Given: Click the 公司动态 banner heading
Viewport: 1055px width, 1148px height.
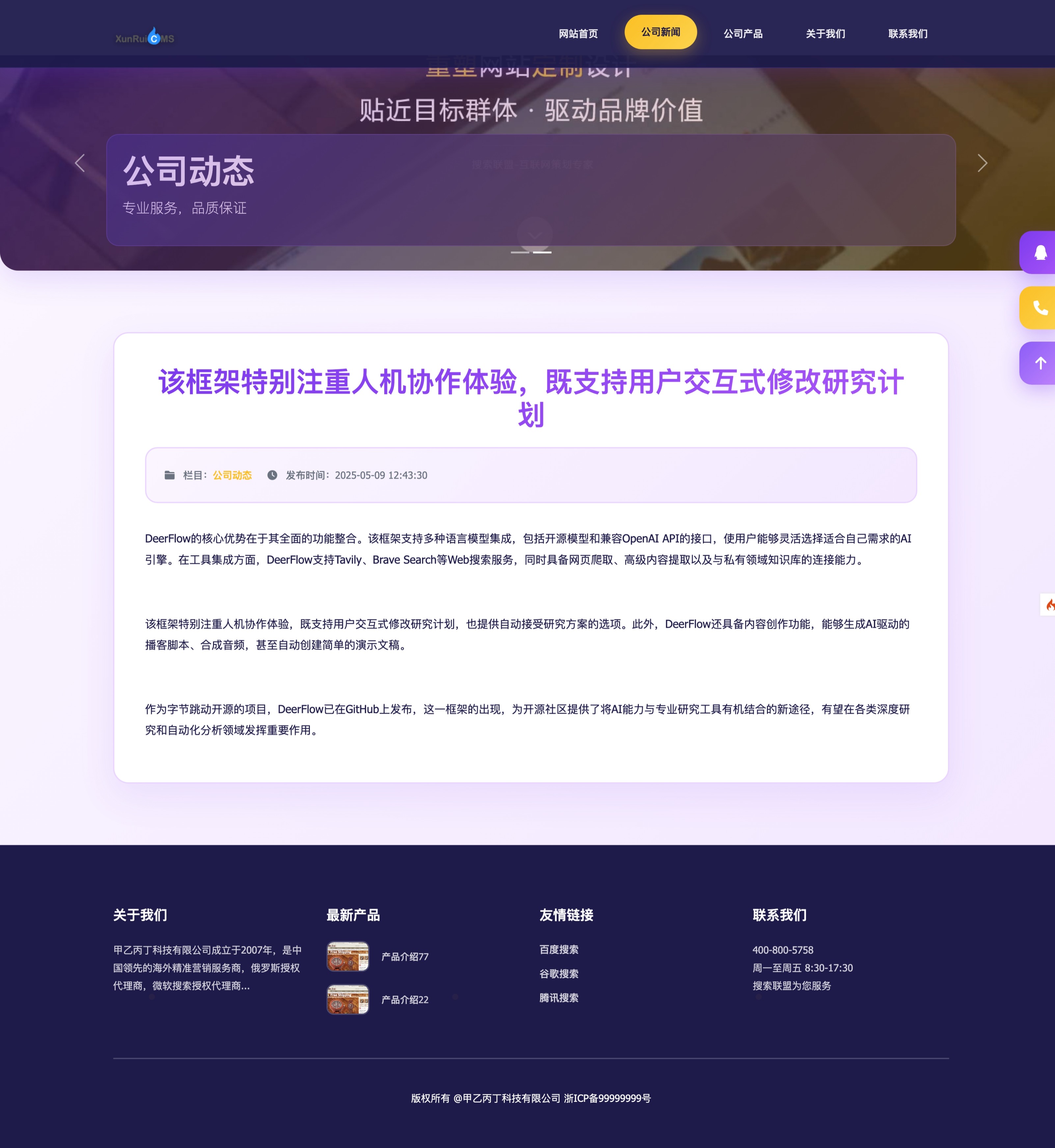Looking at the screenshot, I should pos(188,171).
